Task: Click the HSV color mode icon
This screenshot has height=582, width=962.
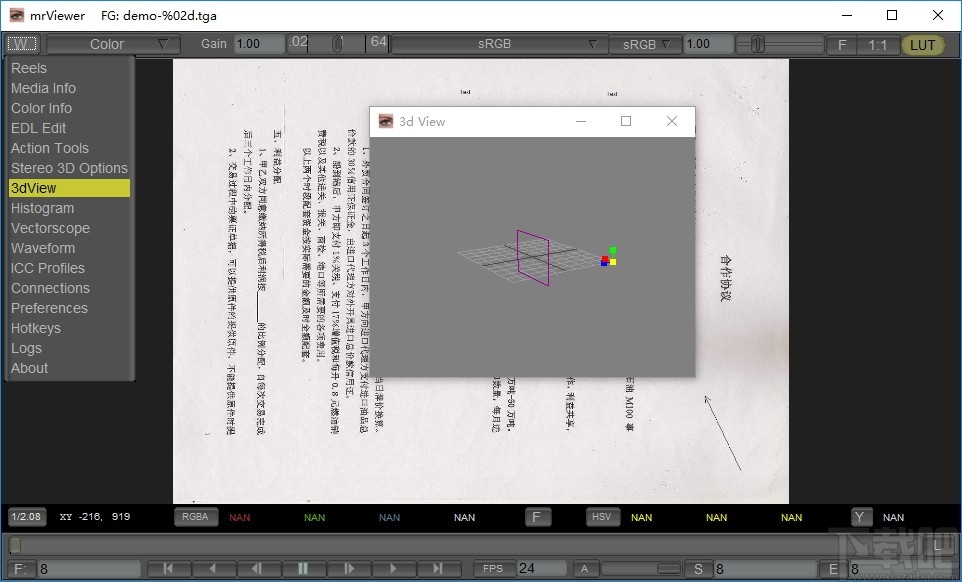Action: (602, 517)
